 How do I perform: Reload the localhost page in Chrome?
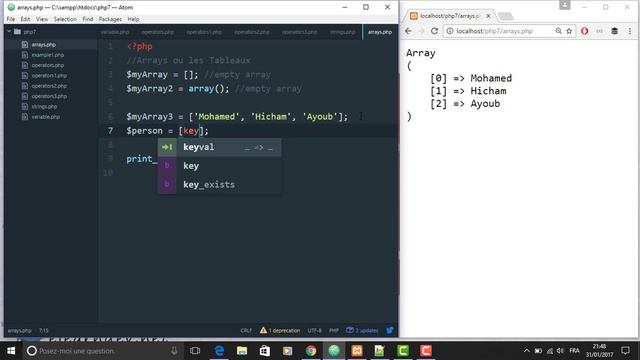click(x=434, y=31)
